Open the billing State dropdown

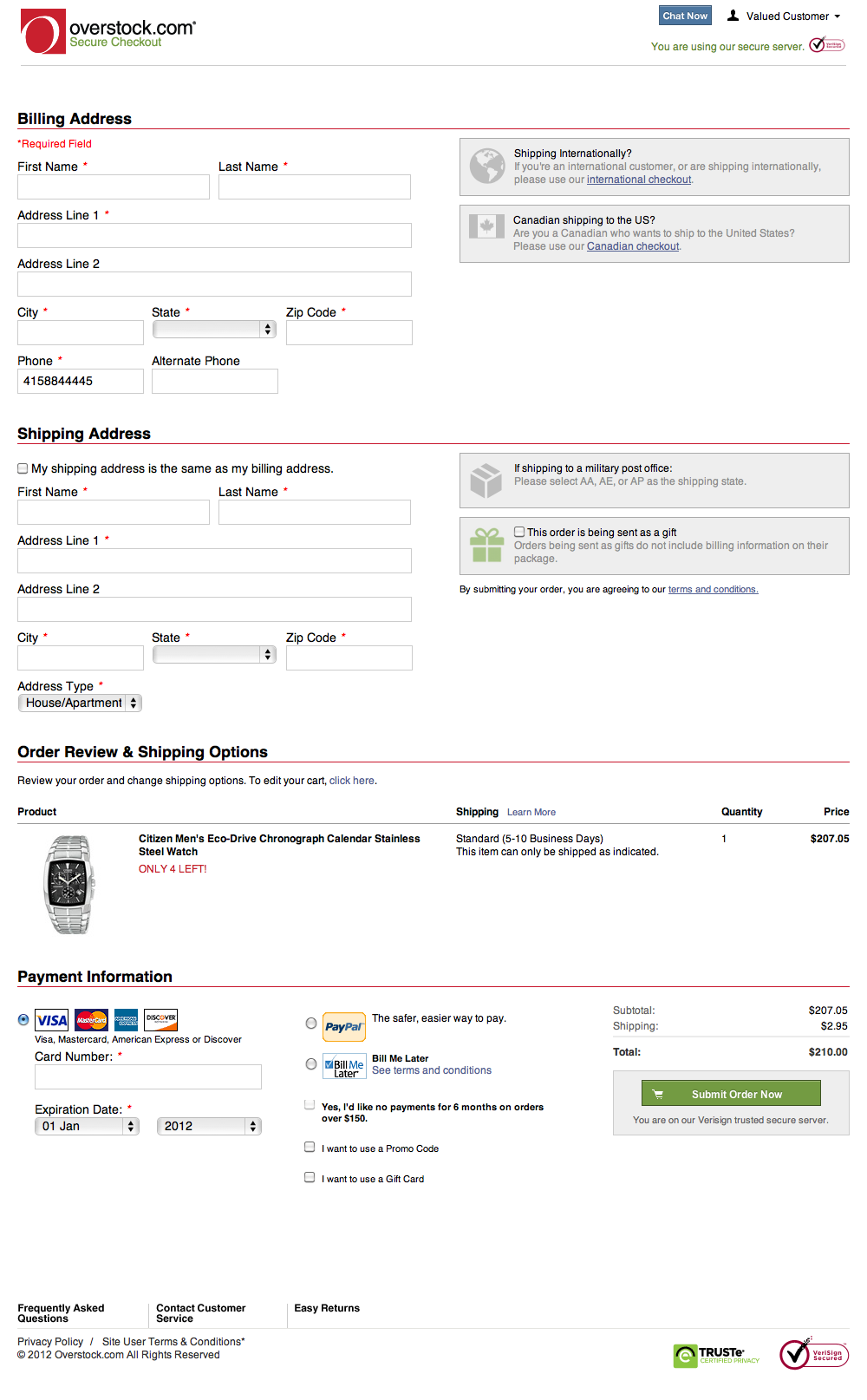pos(213,330)
